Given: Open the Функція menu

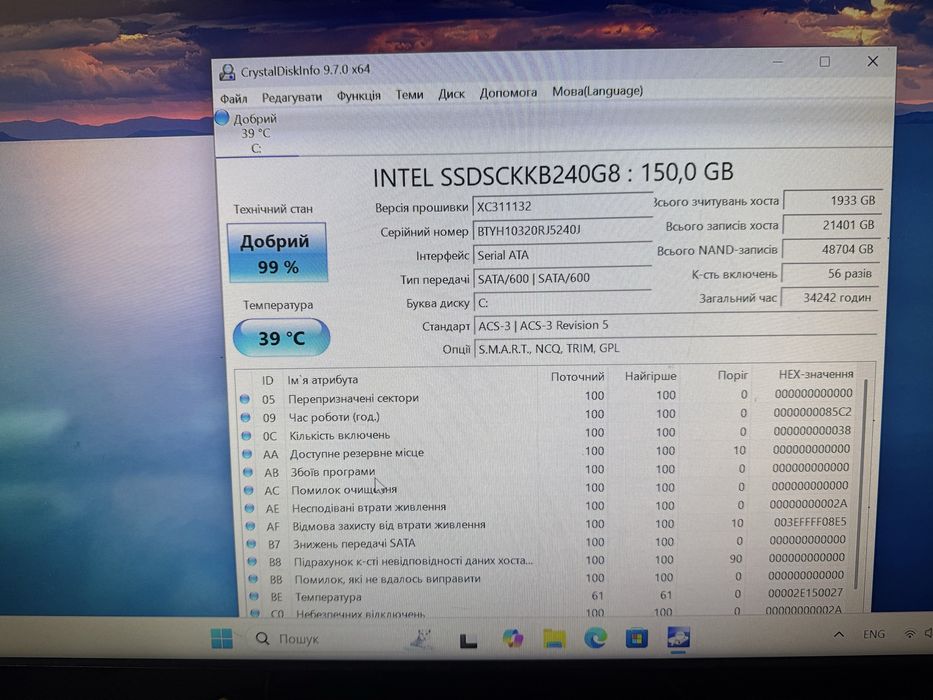Looking at the screenshot, I should pos(358,95).
